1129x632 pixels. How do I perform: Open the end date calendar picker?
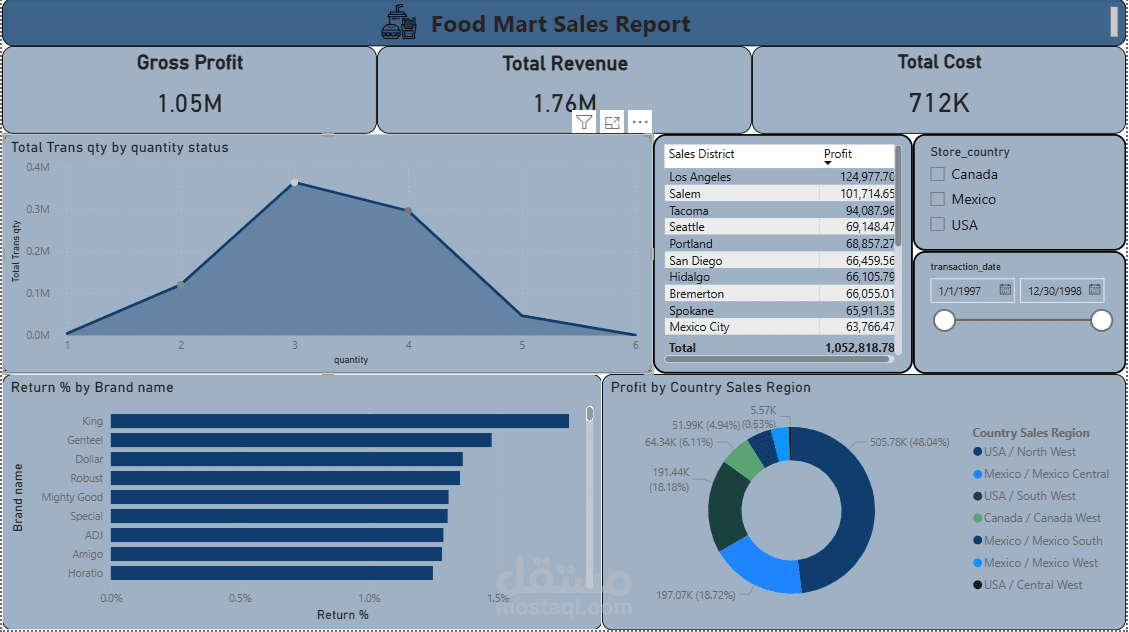[1094, 290]
